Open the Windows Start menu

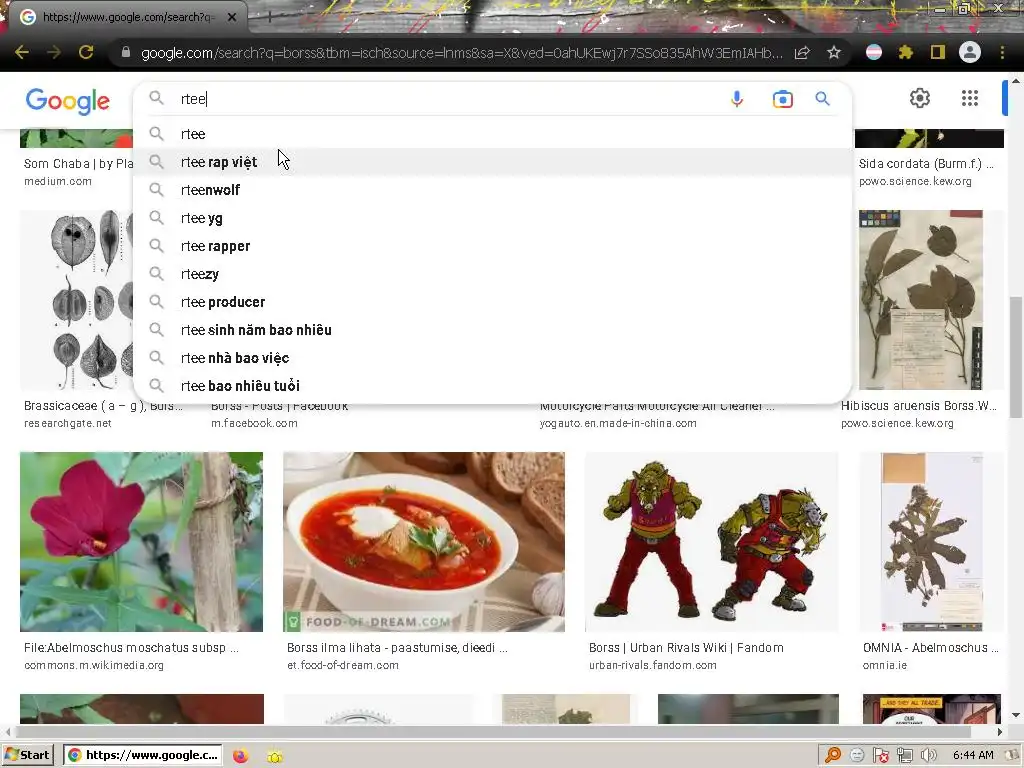27,755
